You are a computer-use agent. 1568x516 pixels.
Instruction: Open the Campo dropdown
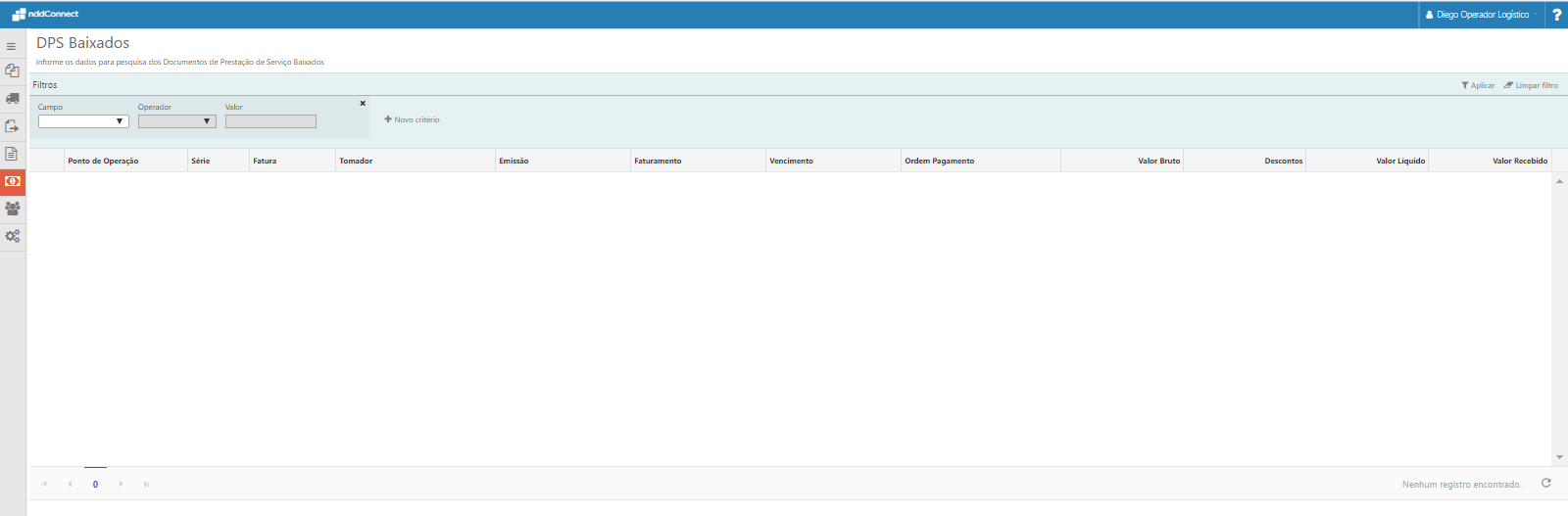(83, 121)
